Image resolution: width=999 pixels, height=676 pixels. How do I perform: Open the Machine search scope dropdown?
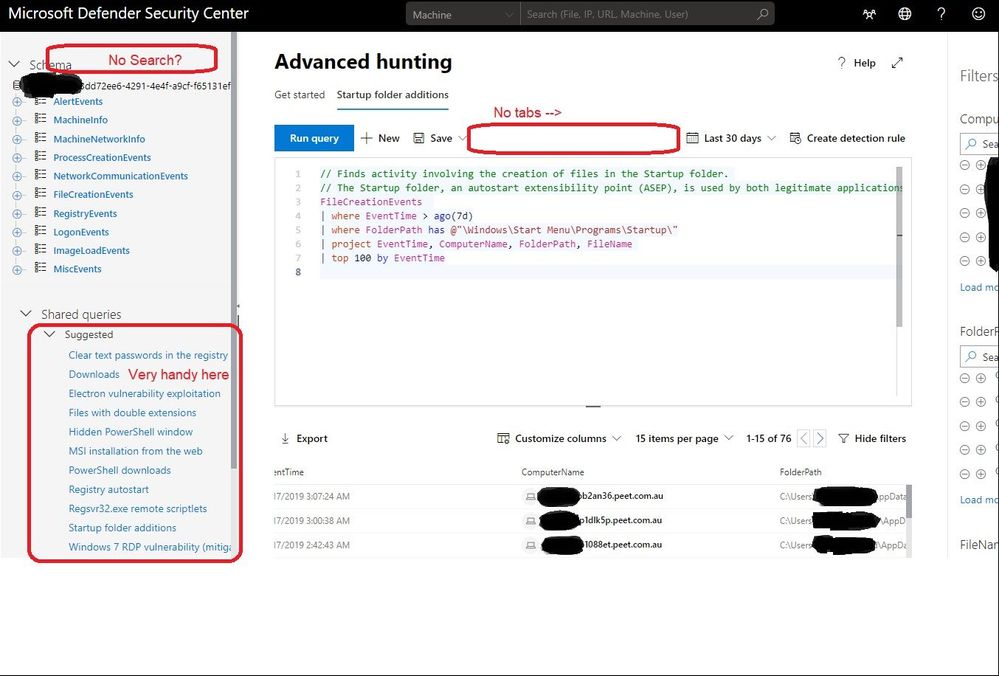click(463, 14)
